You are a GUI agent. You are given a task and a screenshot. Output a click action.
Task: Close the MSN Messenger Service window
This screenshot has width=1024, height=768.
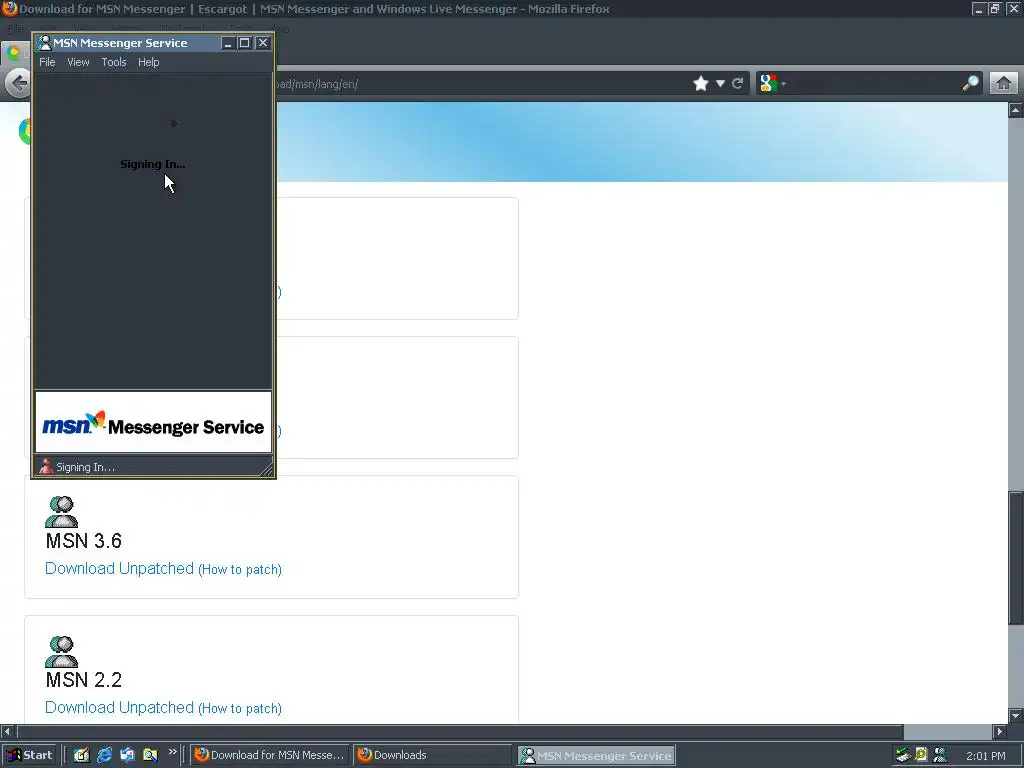click(263, 43)
